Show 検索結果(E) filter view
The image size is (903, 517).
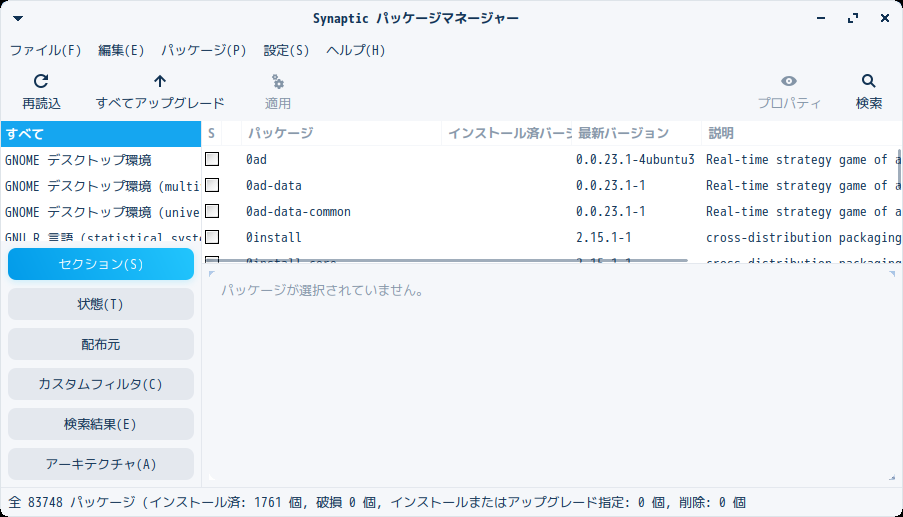[x=101, y=424]
